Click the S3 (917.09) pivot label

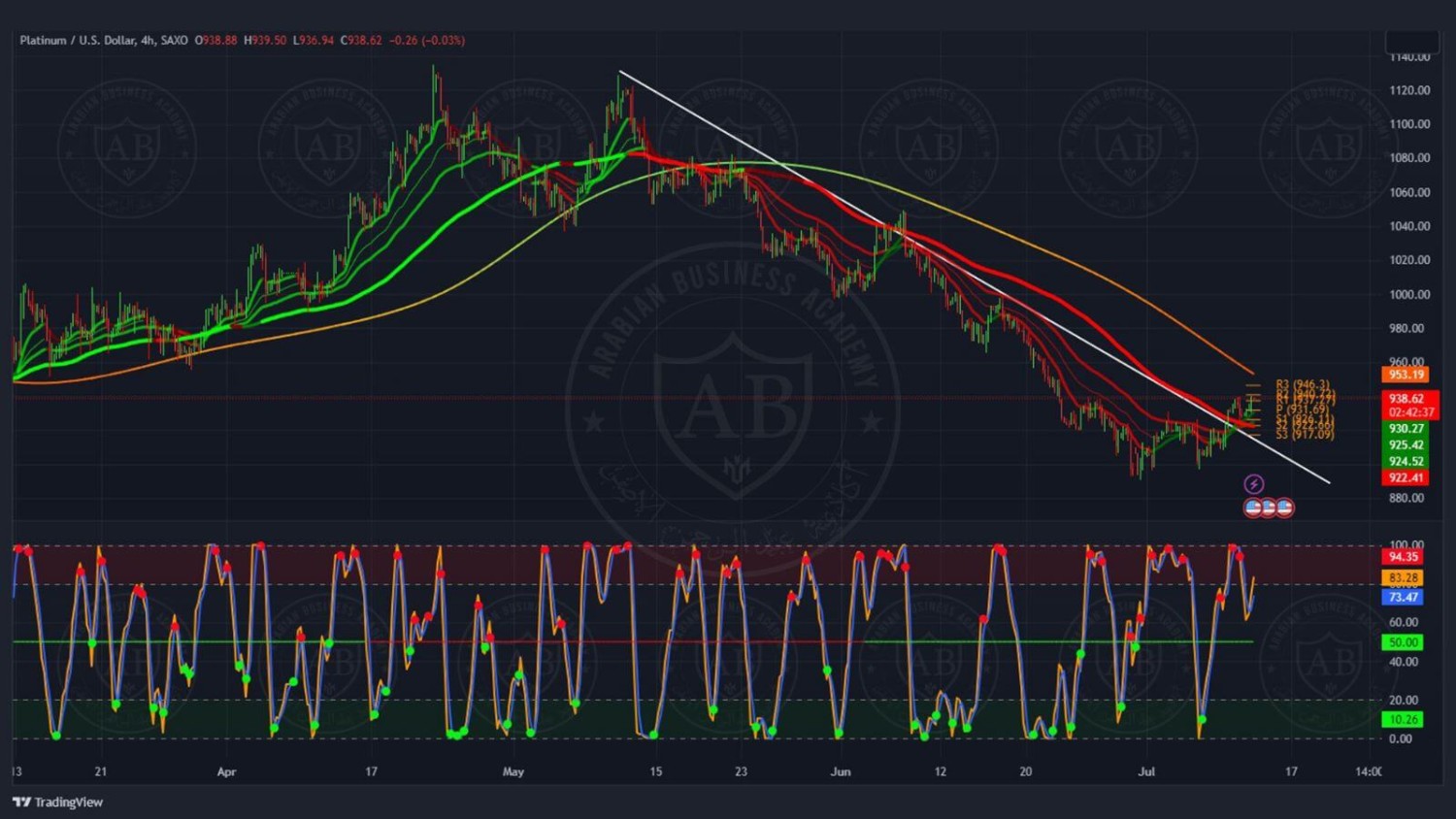click(x=1305, y=435)
